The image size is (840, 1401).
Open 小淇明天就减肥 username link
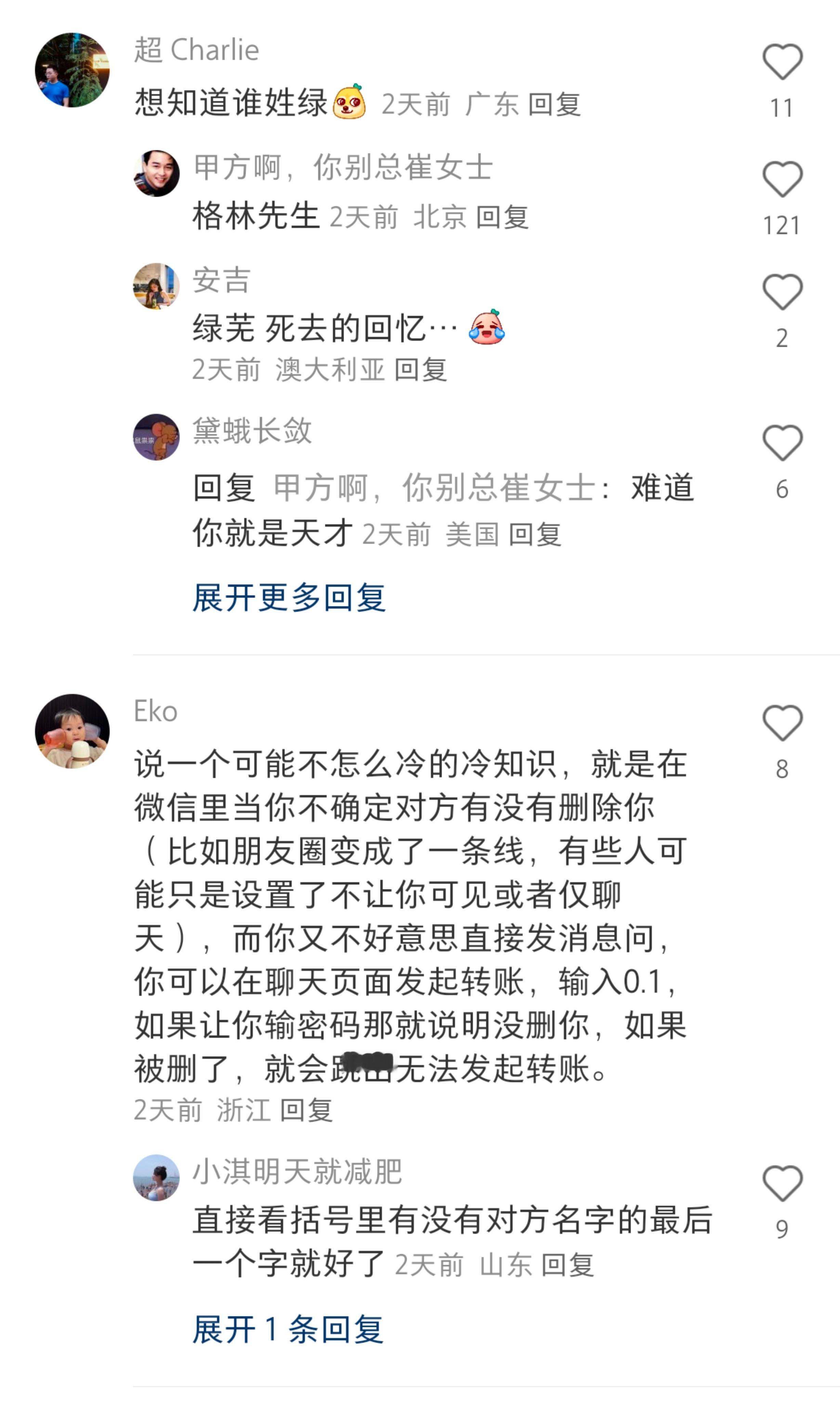(297, 1171)
